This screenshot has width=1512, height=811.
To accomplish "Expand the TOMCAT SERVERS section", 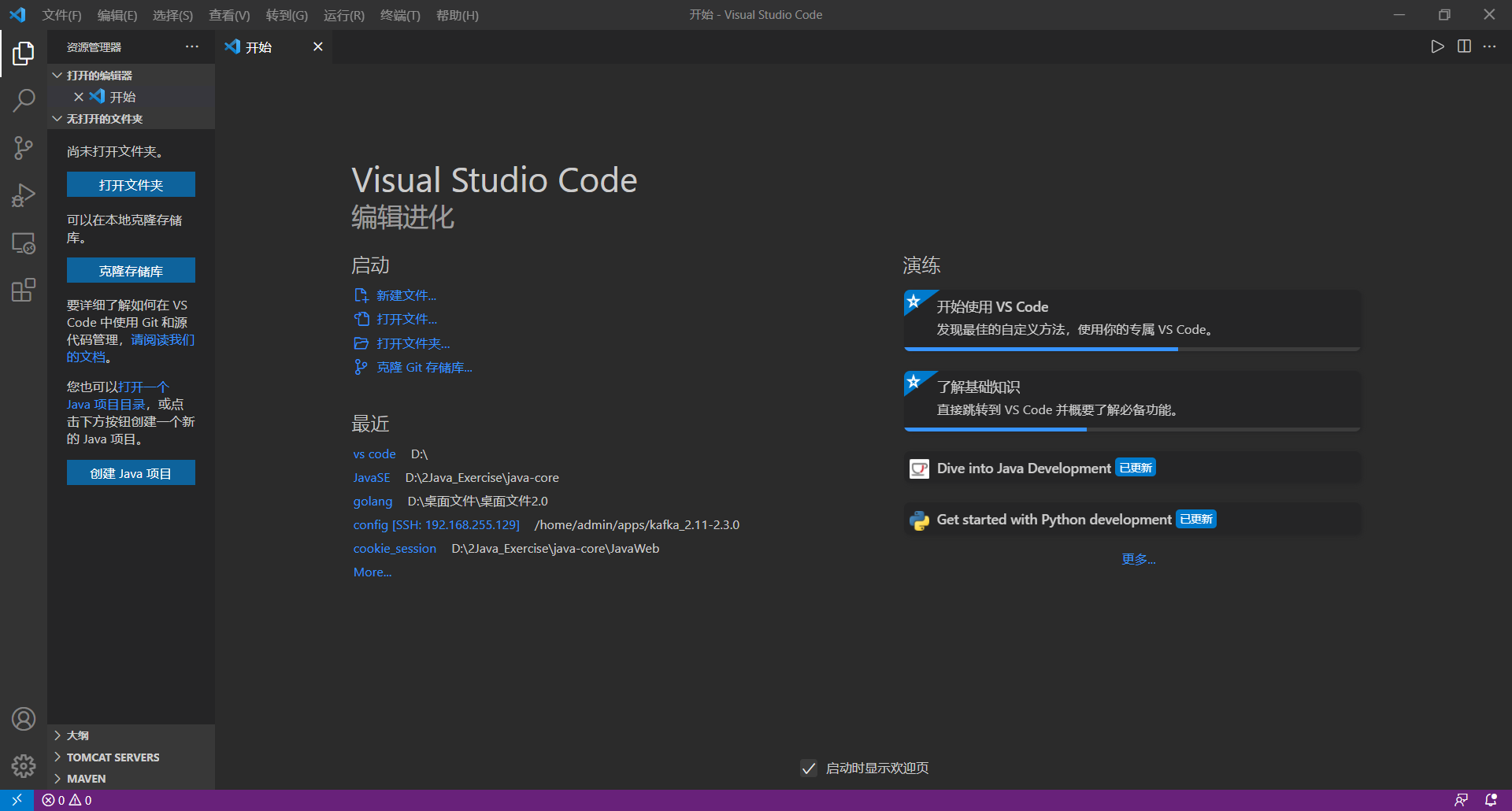I will (x=131, y=757).
